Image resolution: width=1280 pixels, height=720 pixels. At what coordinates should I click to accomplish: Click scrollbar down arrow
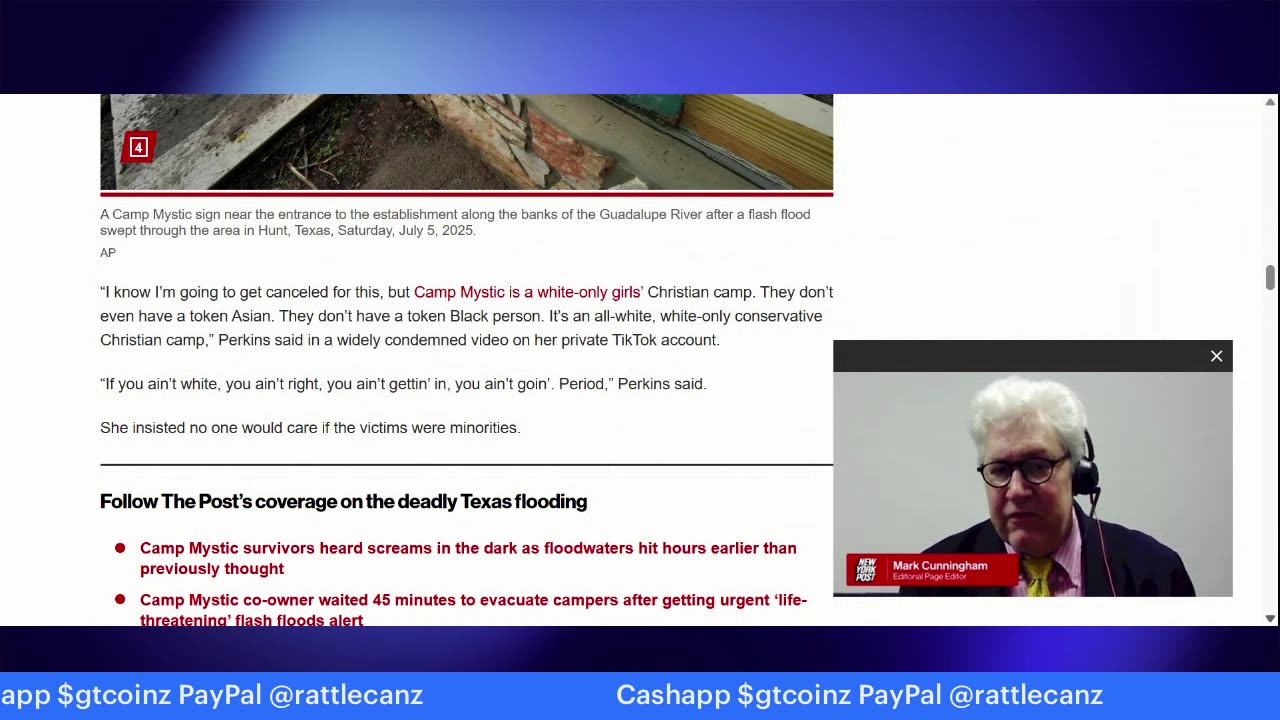1270,619
